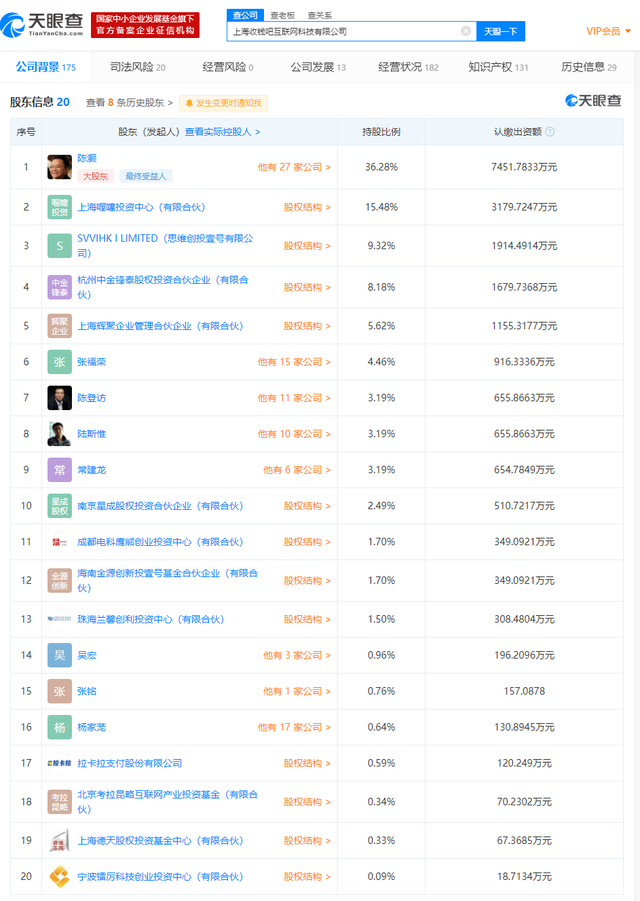This screenshot has width=640, height=901.
Task: Switch to 司法风险 tab
Action: (138, 67)
